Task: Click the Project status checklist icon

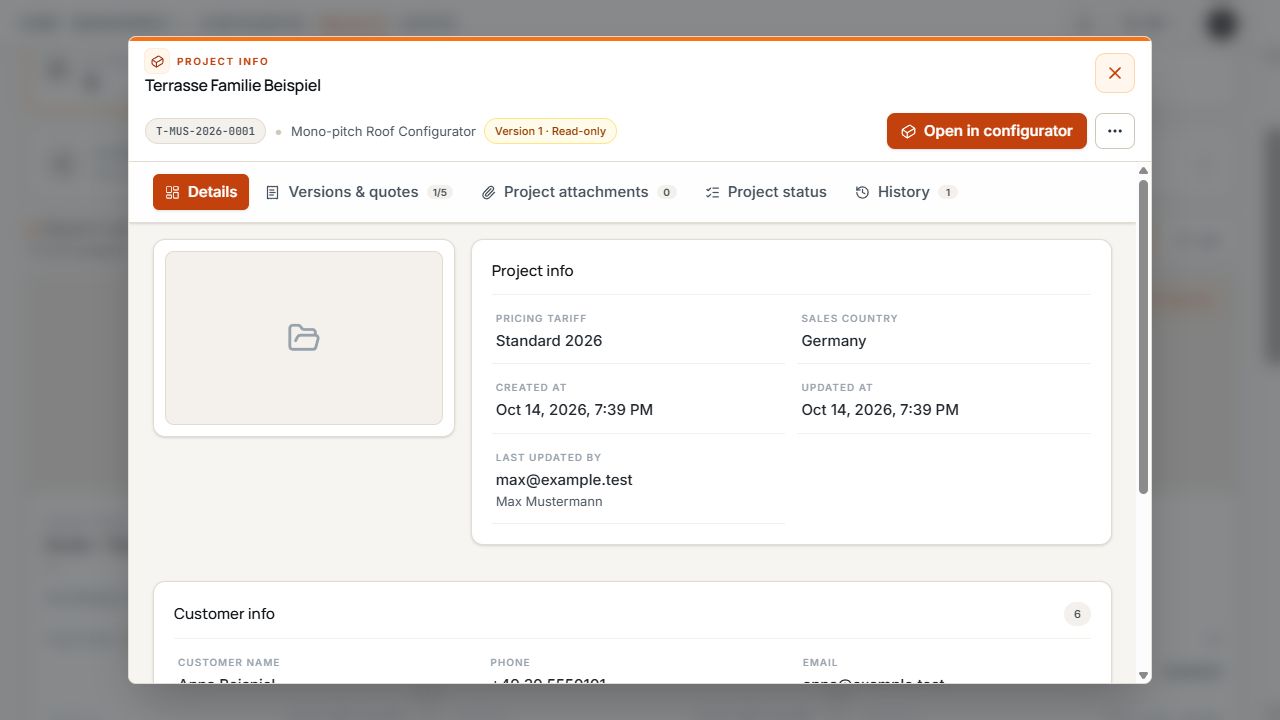Action: tap(712, 192)
